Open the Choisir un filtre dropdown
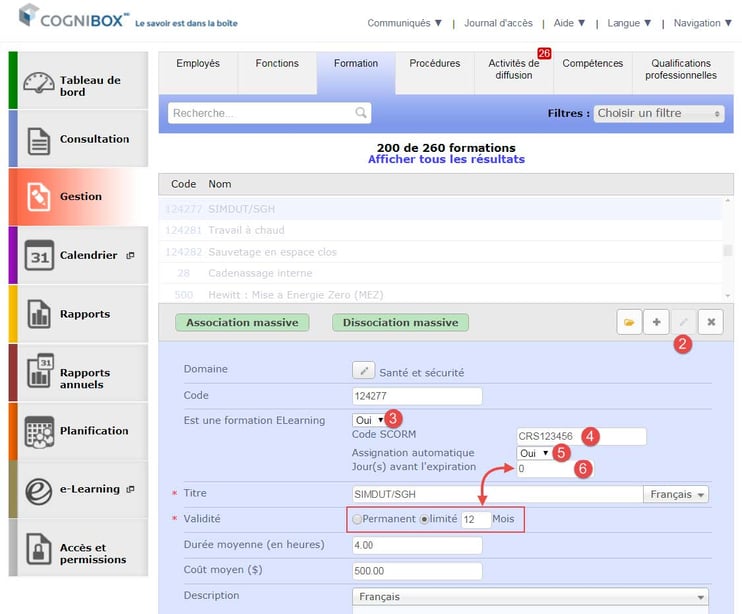The width and height of the screenshot is (742, 614). pyautogui.click(x=659, y=114)
